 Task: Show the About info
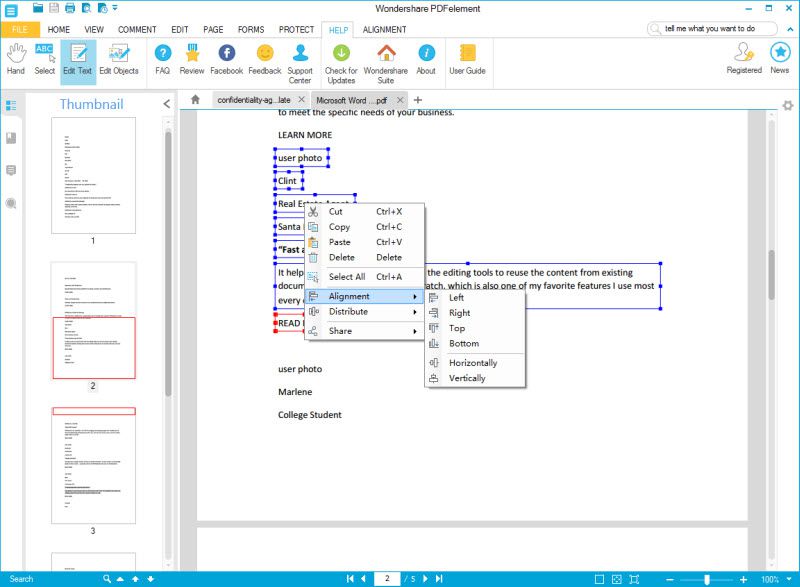pyautogui.click(x=426, y=60)
